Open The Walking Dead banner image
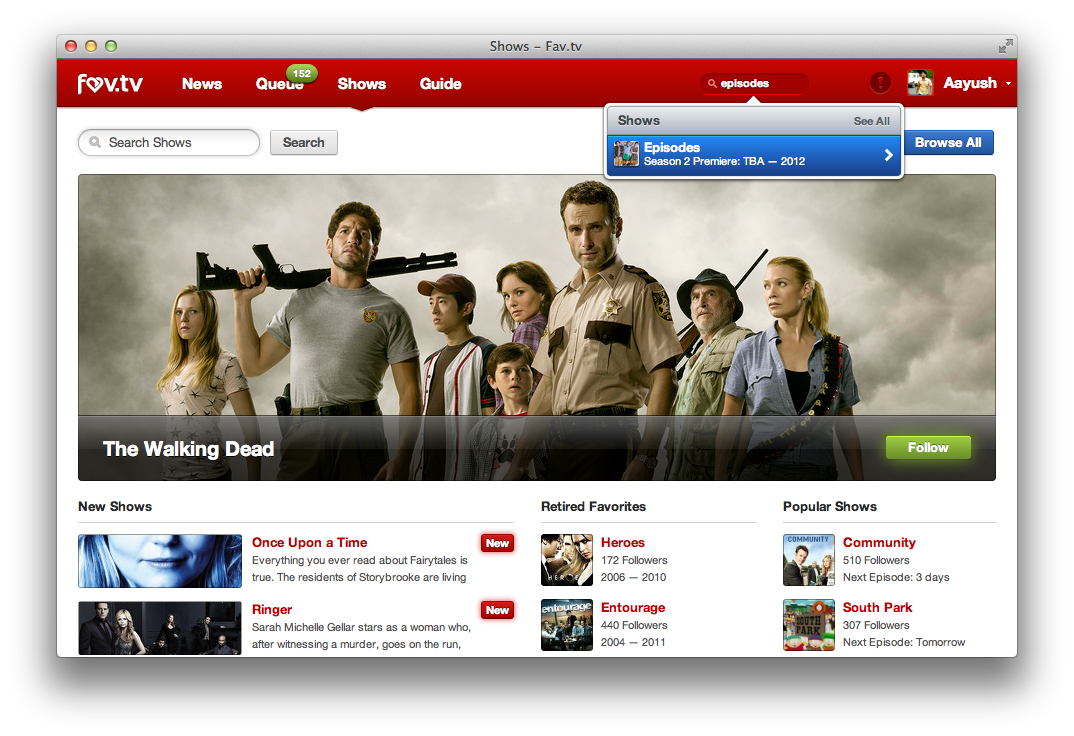Image resolution: width=1074 pixels, height=736 pixels. pyautogui.click(x=536, y=327)
